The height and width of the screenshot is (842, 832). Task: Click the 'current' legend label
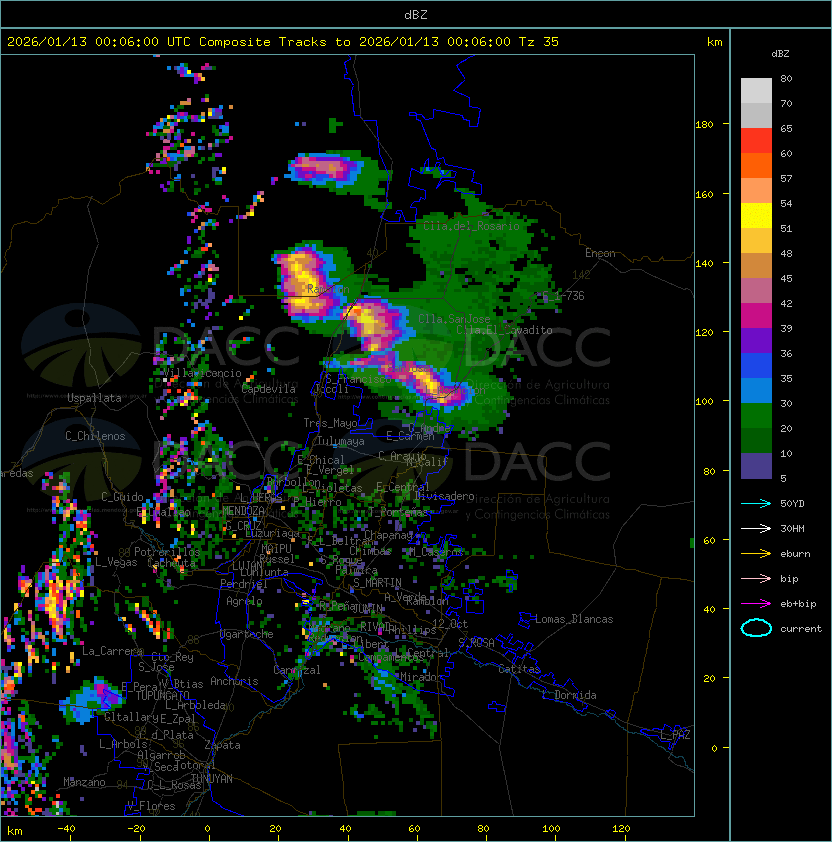click(x=801, y=629)
